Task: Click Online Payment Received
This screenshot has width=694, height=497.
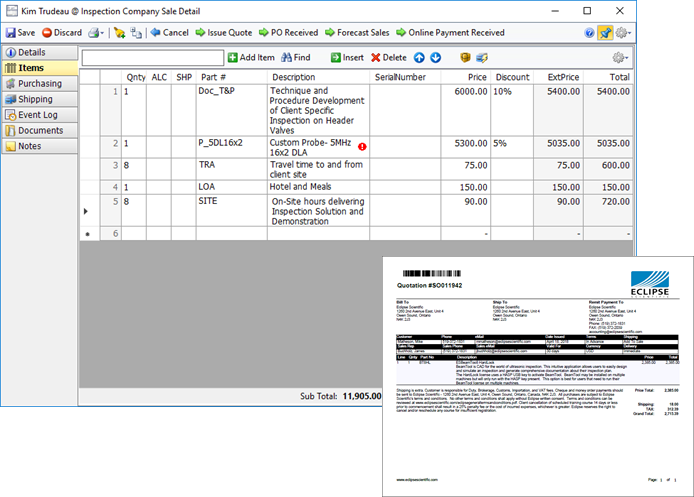Action: [451, 33]
